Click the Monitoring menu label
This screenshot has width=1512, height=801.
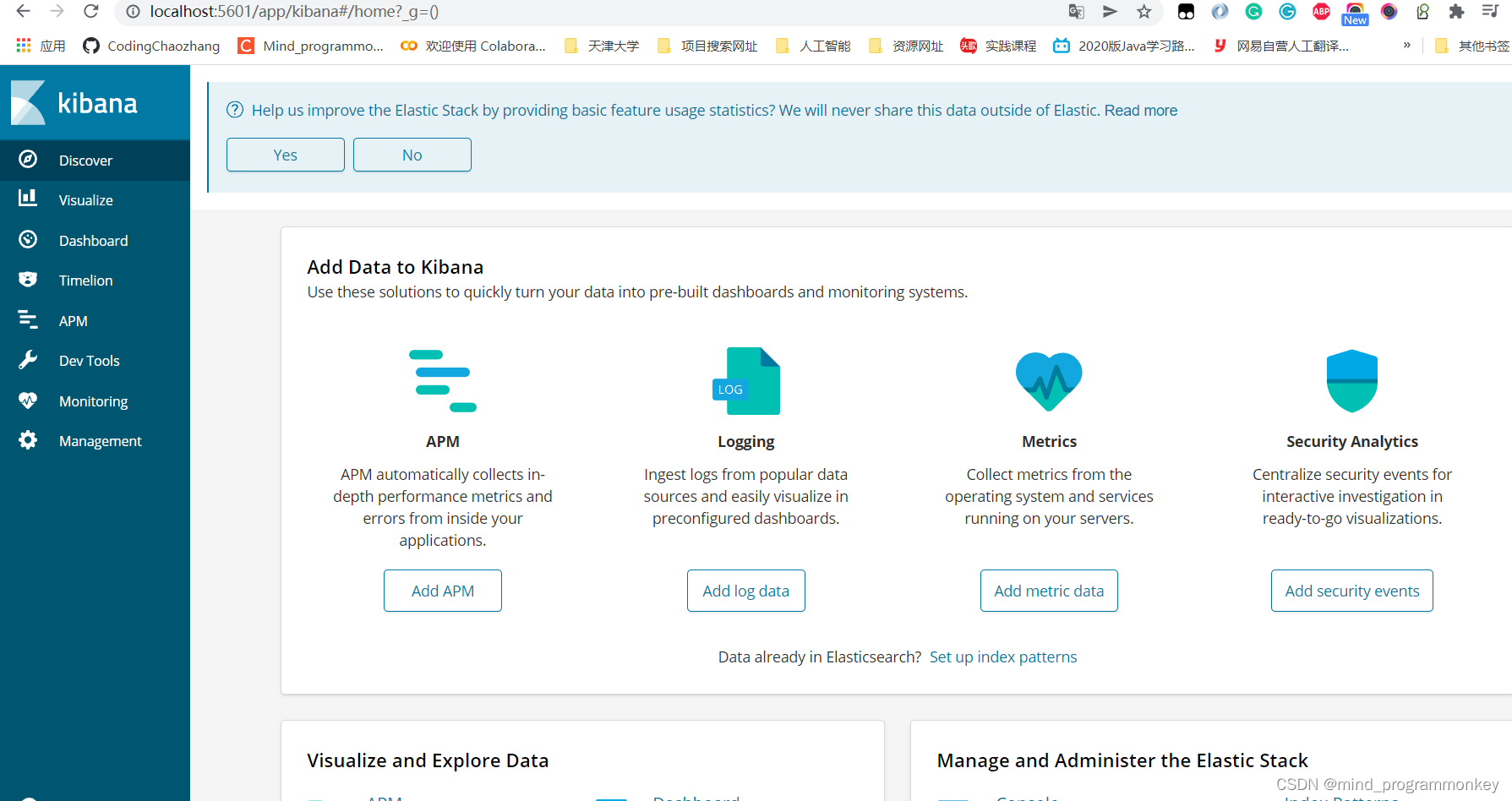(x=93, y=401)
